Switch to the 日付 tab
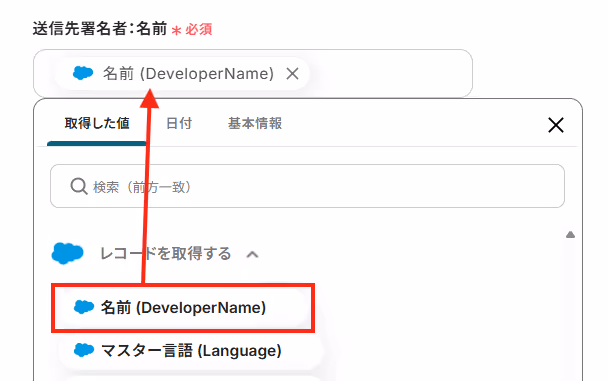This screenshot has width=608, height=381. (179, 124)
